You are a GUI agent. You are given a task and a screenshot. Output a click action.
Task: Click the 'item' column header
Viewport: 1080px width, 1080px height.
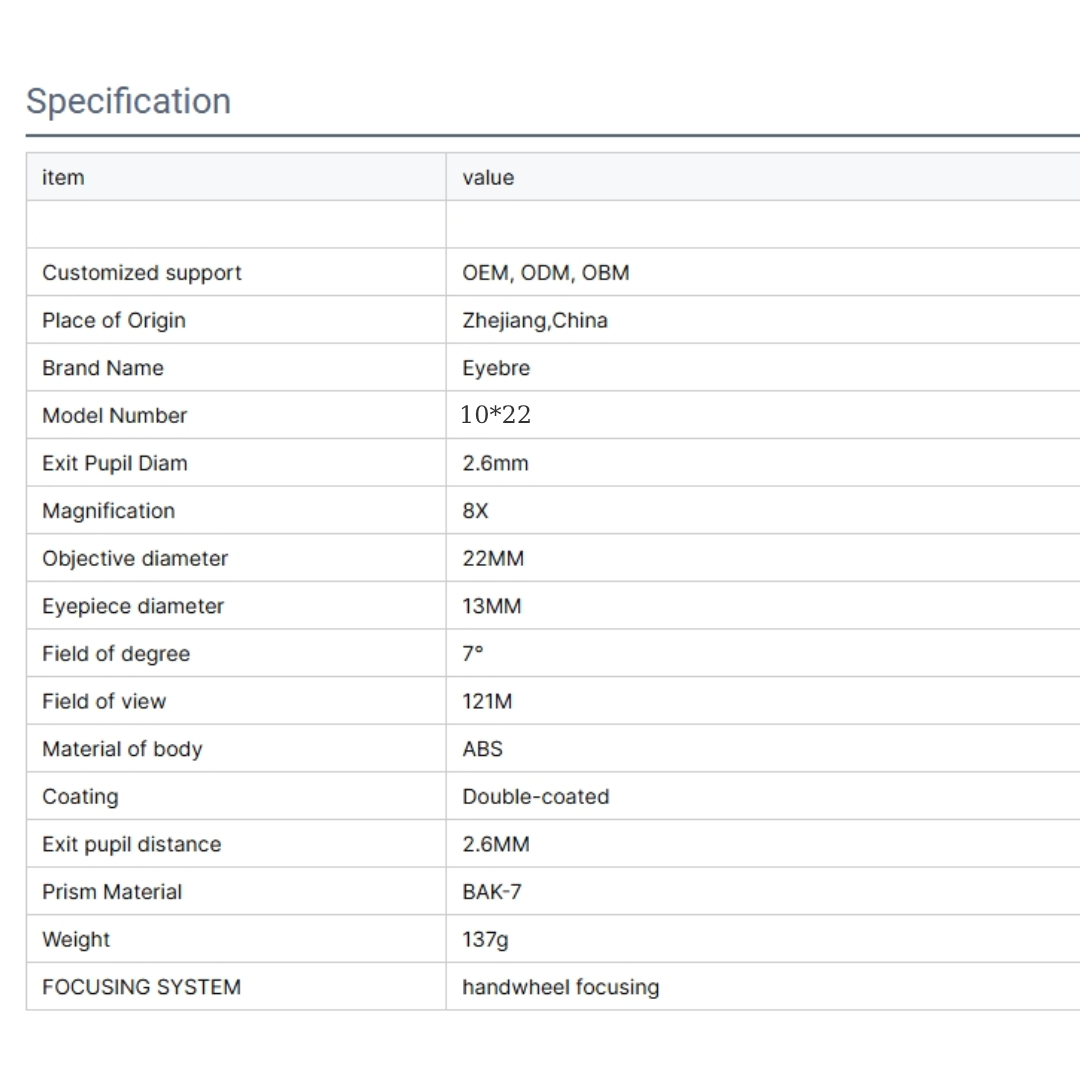pos(63,177)
